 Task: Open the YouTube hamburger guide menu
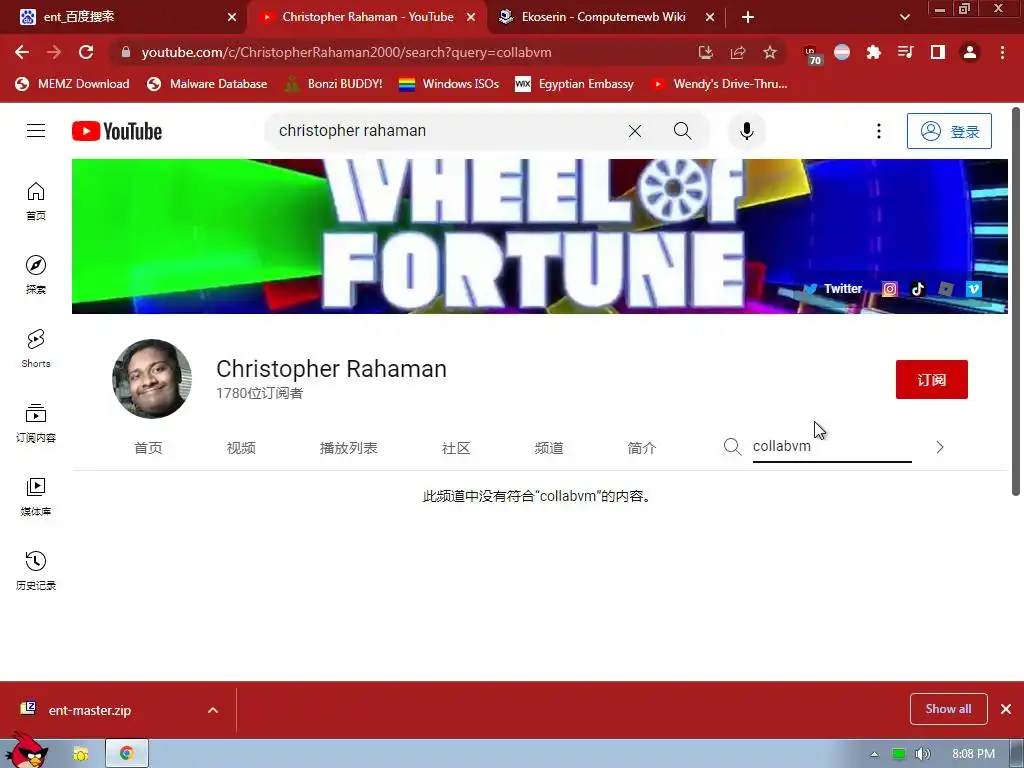pos(36,131)
